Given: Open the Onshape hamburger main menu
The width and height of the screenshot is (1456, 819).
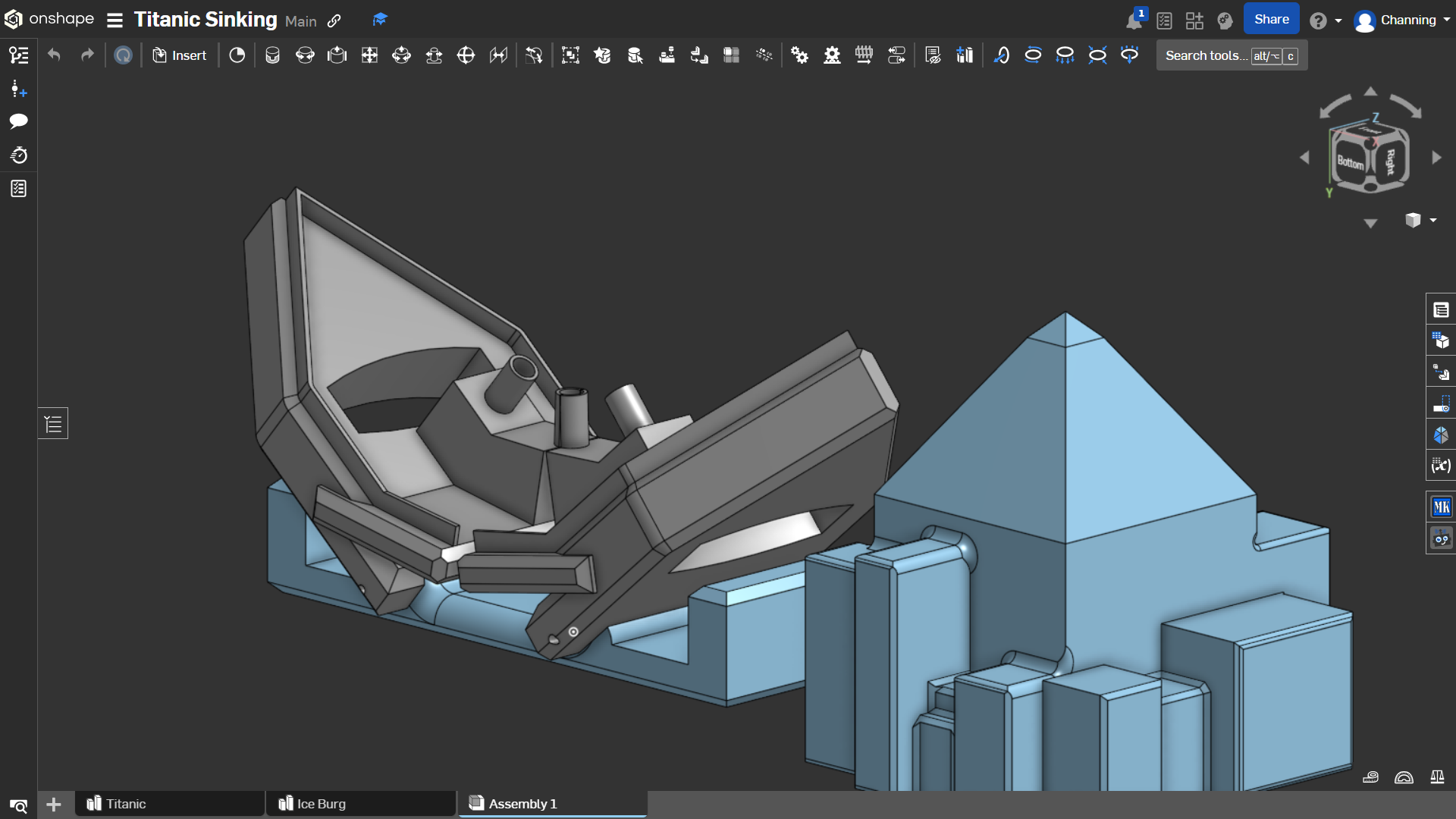Looking at the screenshot, I should [115, 20].
